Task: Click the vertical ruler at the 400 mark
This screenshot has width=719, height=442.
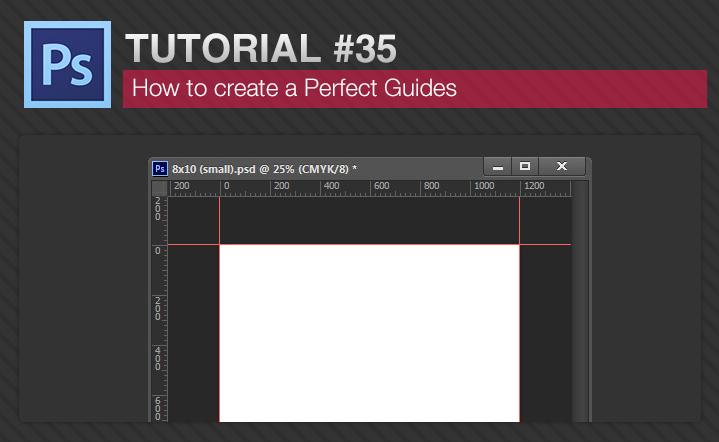Action: (x=158, y=357)
